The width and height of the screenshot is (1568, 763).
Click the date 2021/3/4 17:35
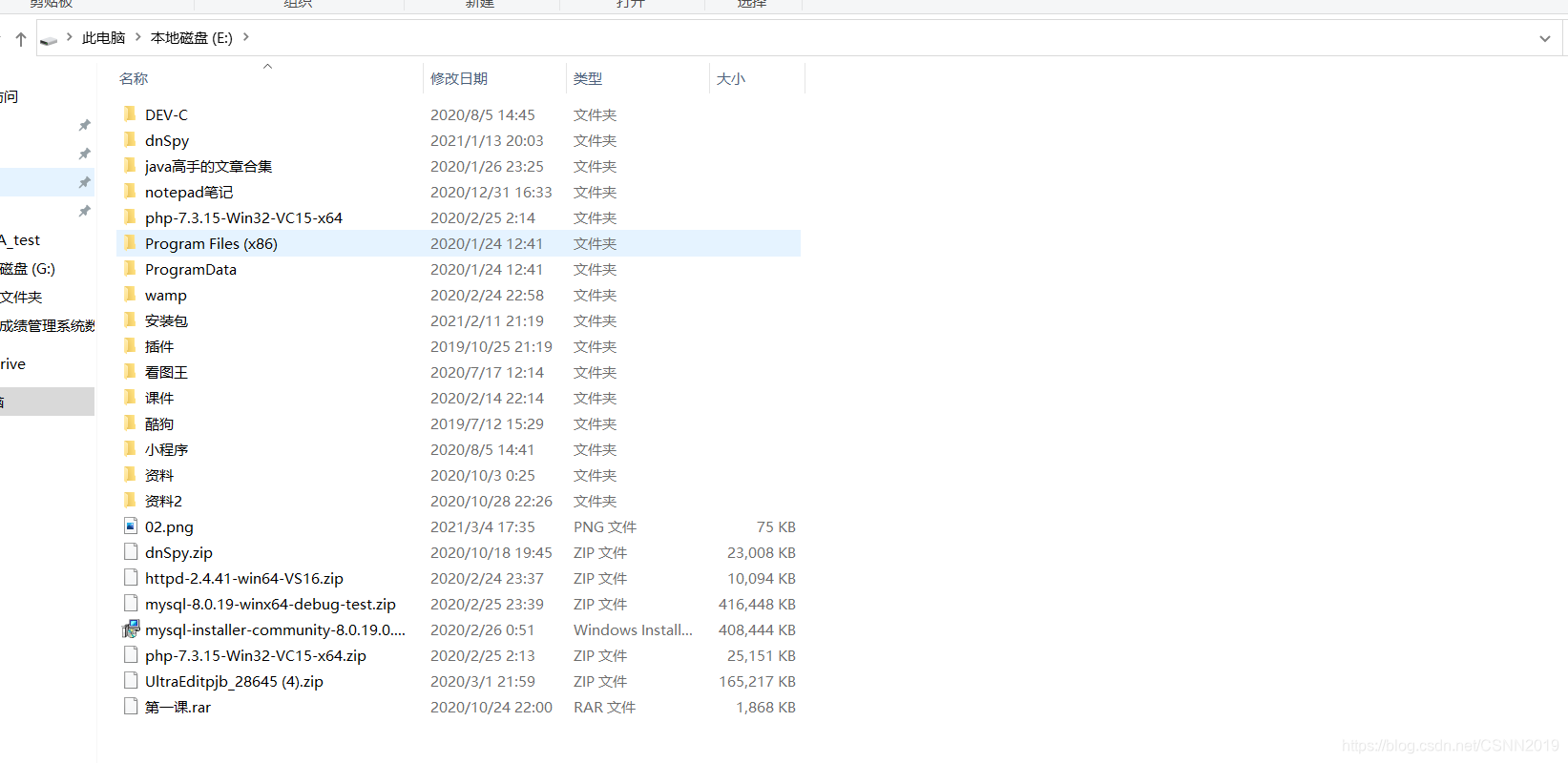483,526
